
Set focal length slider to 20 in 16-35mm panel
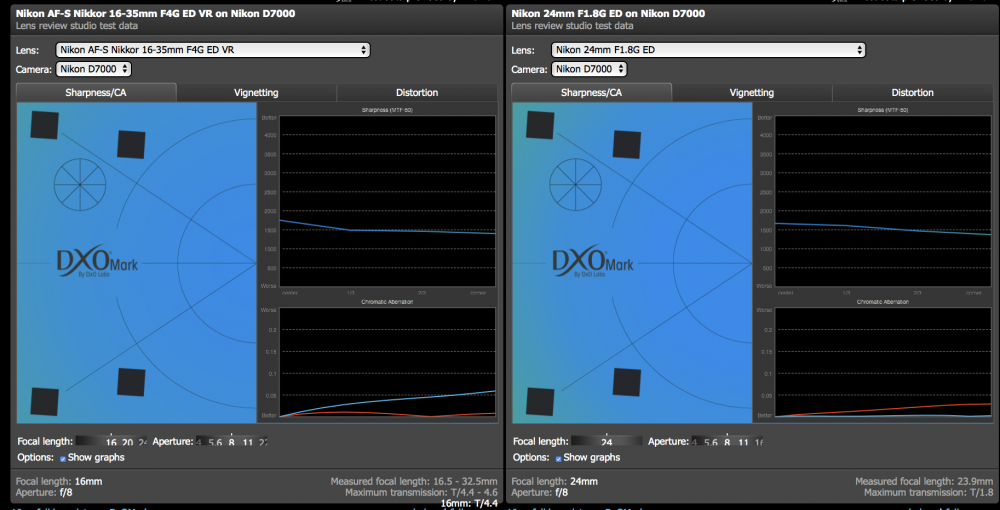point(128,442)
